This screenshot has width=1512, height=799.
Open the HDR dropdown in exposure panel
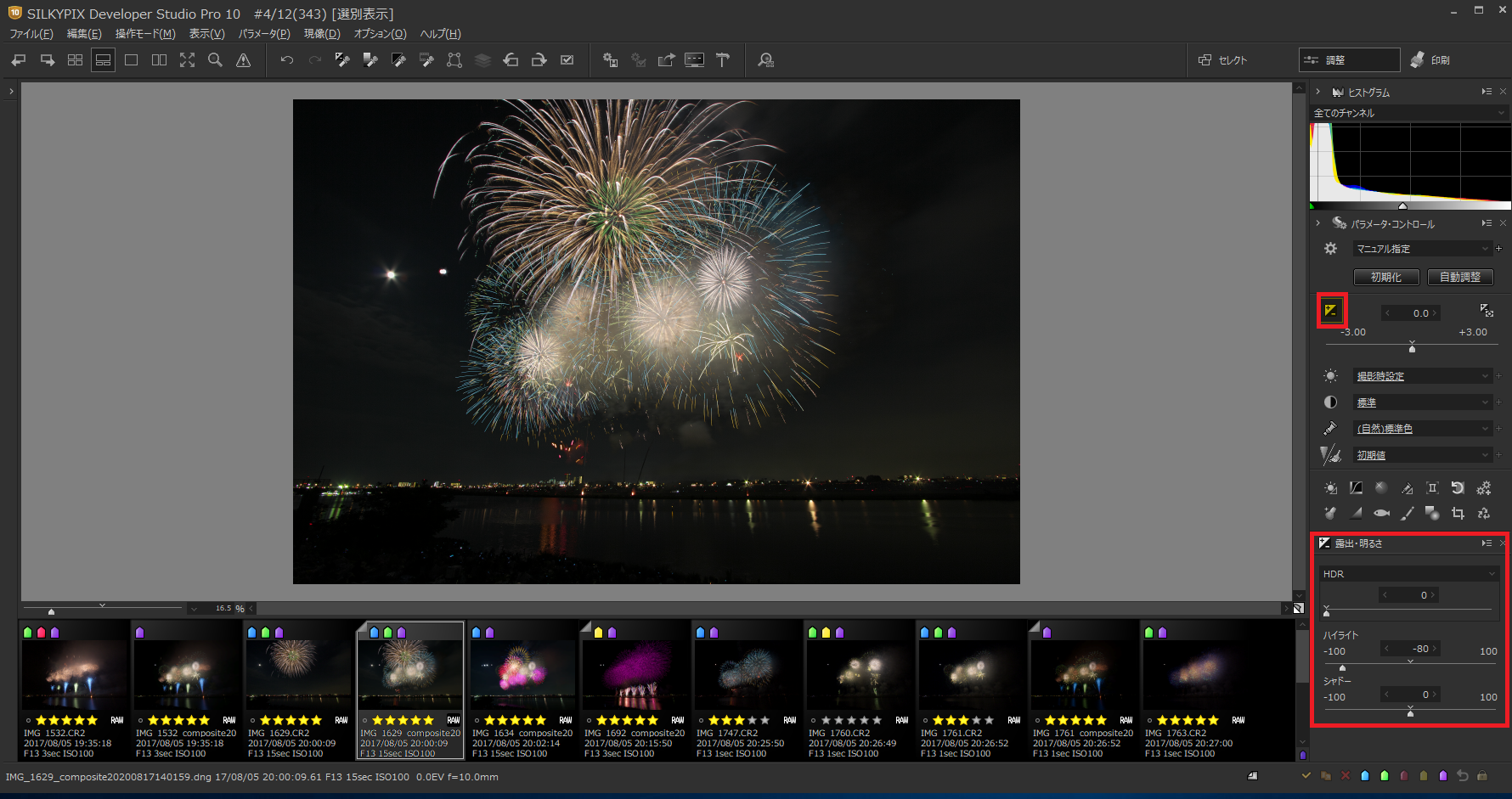pos(1408,574)
